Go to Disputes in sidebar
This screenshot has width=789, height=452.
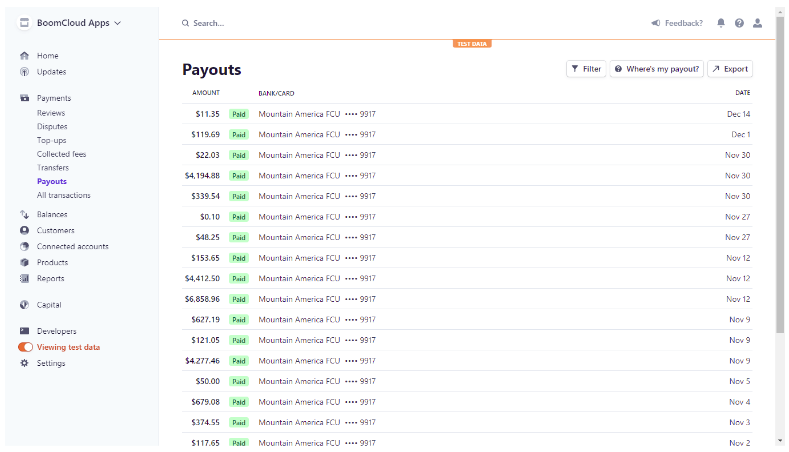(x=52, y=127)
